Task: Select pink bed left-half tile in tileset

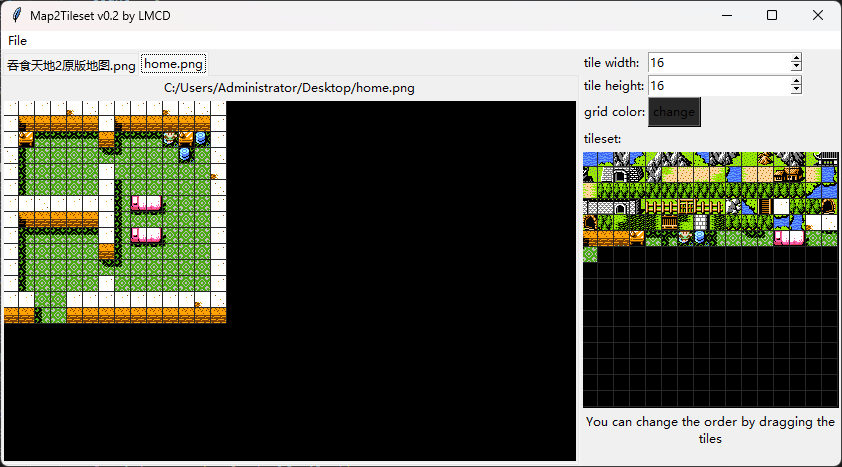Action: click(x=783, y=239)
